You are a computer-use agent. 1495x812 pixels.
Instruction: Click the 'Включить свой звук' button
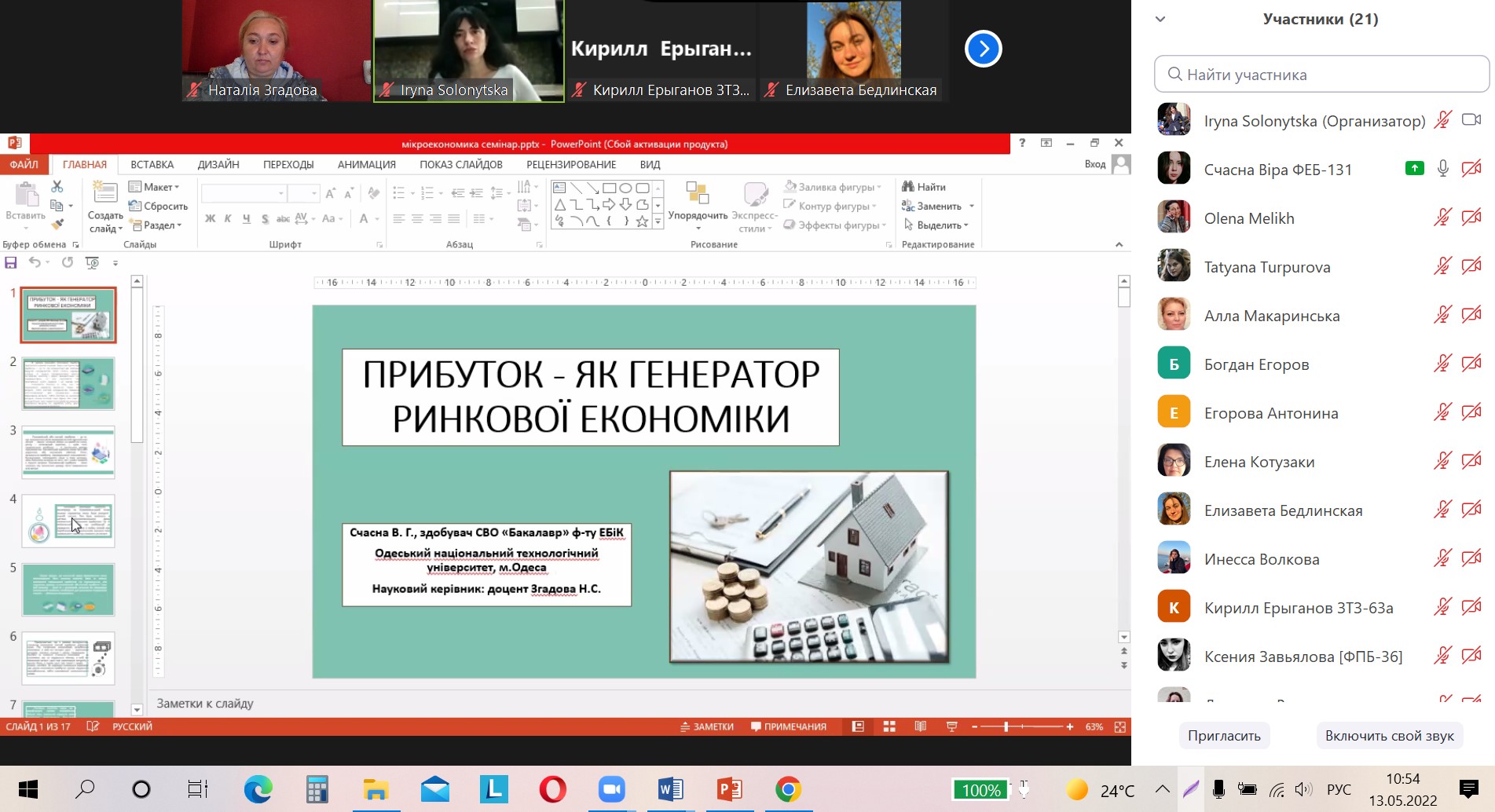coord(1389,736)
